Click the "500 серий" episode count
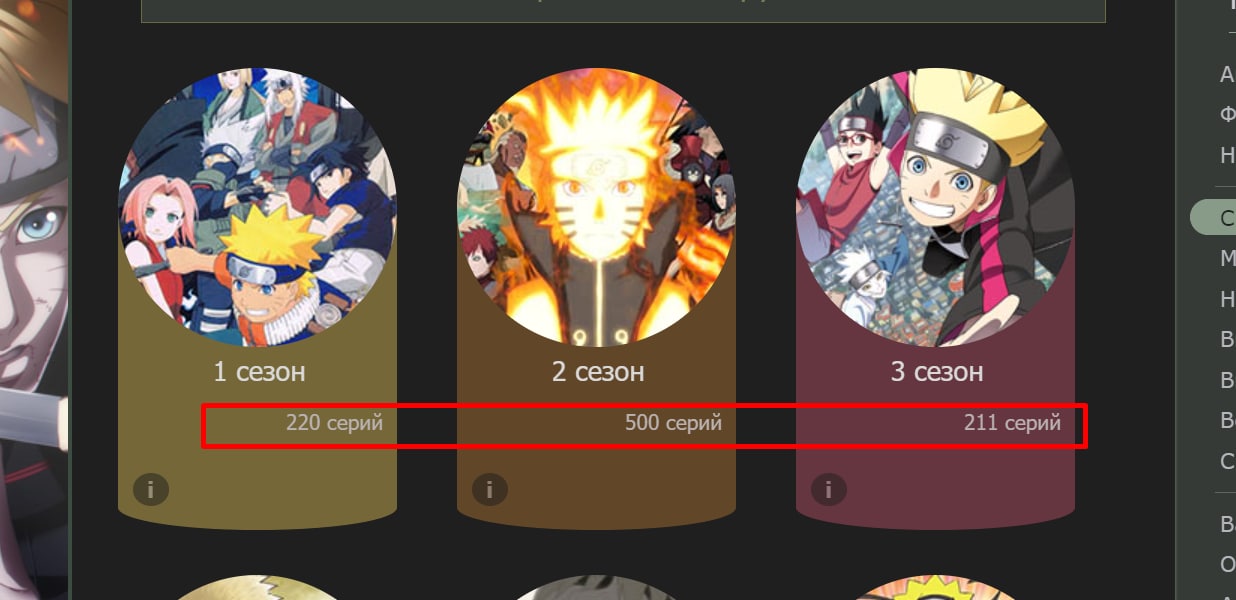The width and height of the screenshot is (1236, 600). pos(673,423)
